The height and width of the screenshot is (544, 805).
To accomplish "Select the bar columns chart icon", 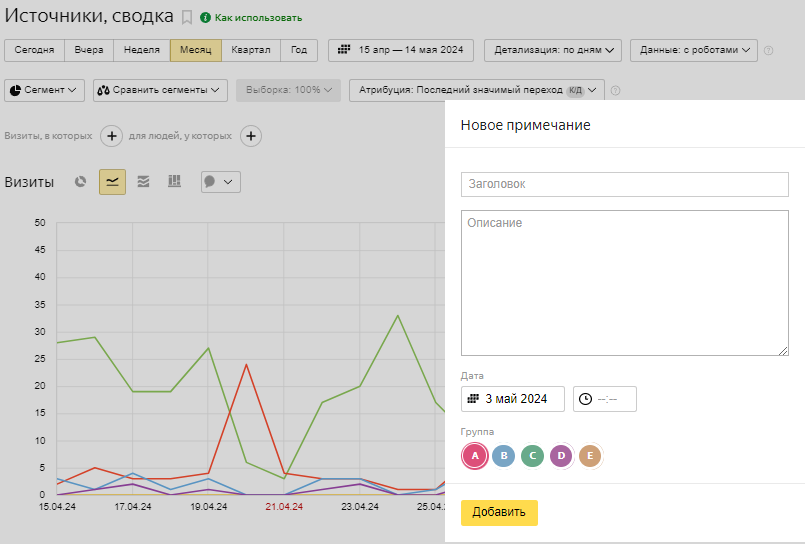I will pyautogui.click(x=174, y=182).
